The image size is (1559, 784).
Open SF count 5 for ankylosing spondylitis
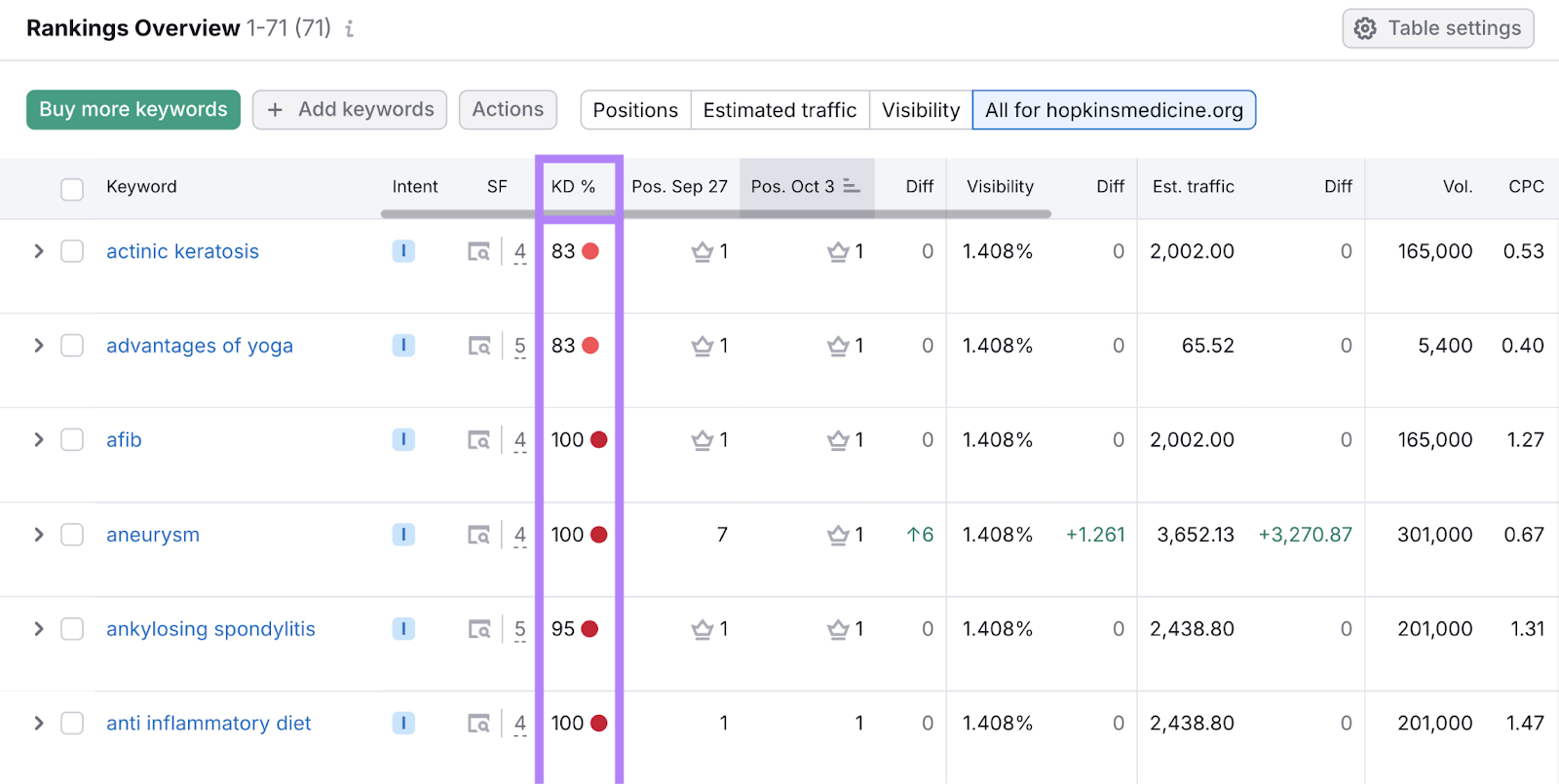(x=520, y=630)
